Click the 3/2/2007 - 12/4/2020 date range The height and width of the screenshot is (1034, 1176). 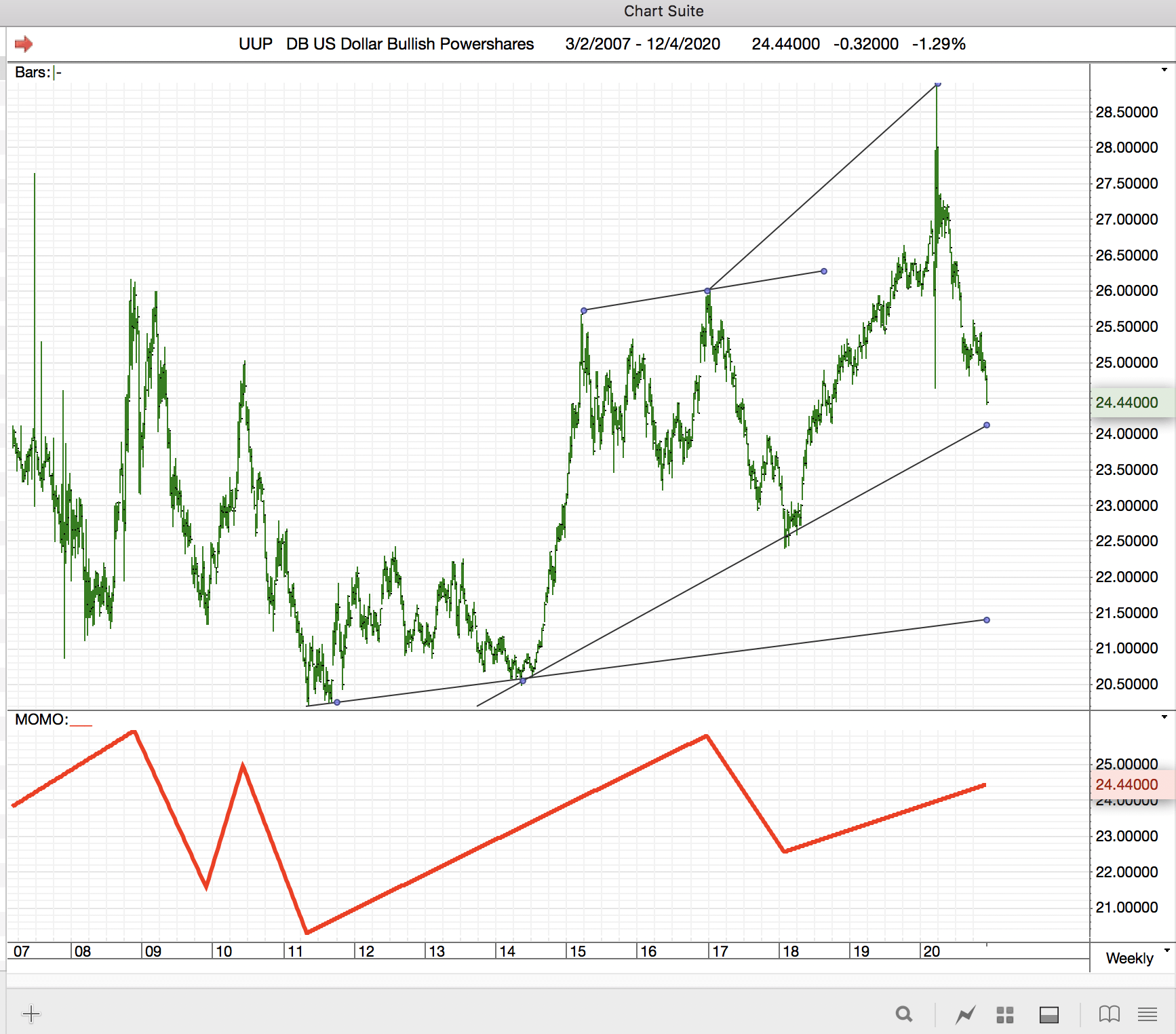tap(643, 44)
